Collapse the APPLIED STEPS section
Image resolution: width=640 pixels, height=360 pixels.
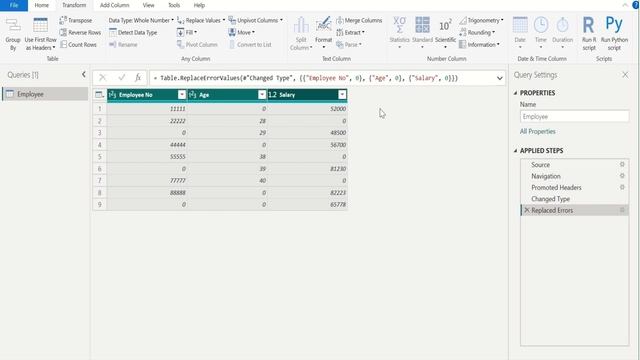tap(516, 151)
